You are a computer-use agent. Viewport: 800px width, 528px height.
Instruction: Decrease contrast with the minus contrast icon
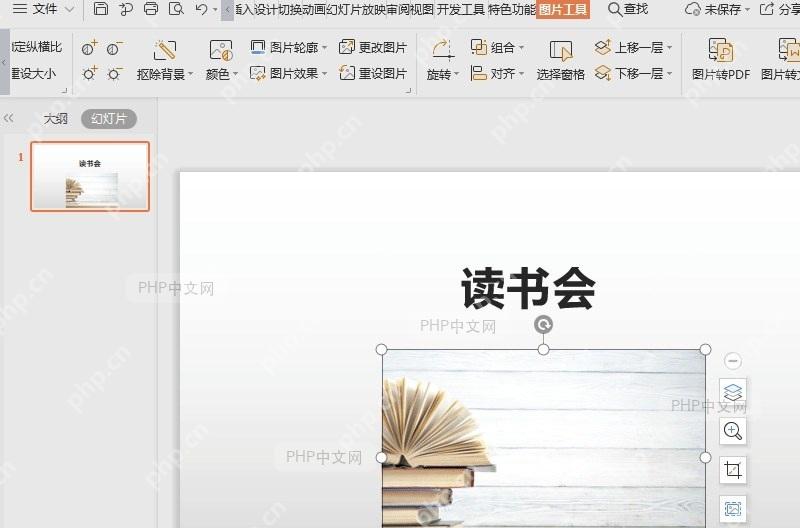(x=114, y=48)
